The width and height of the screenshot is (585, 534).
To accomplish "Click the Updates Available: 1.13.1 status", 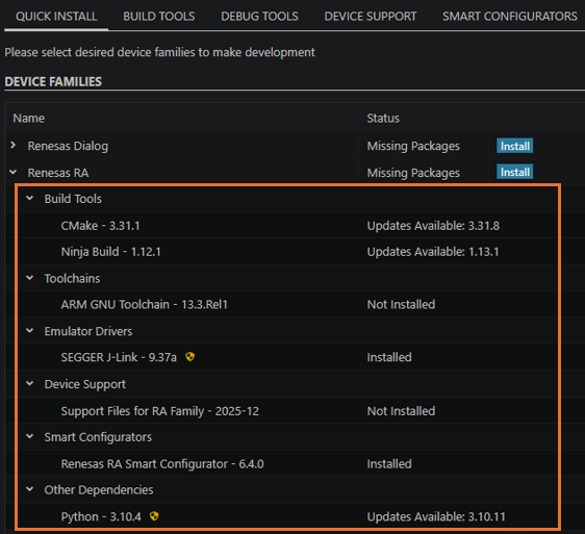I will point(433,252).
